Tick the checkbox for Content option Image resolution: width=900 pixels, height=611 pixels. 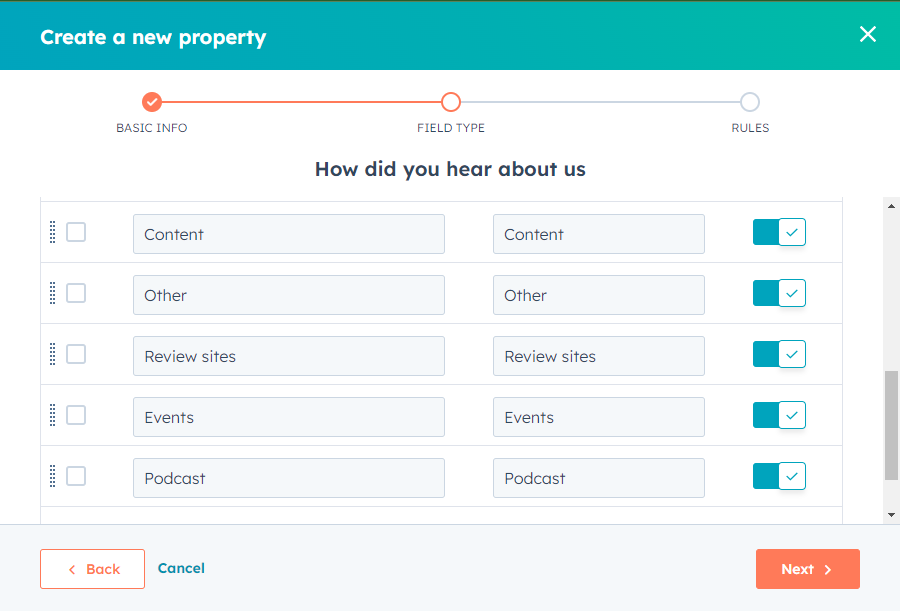coord(76,232)
